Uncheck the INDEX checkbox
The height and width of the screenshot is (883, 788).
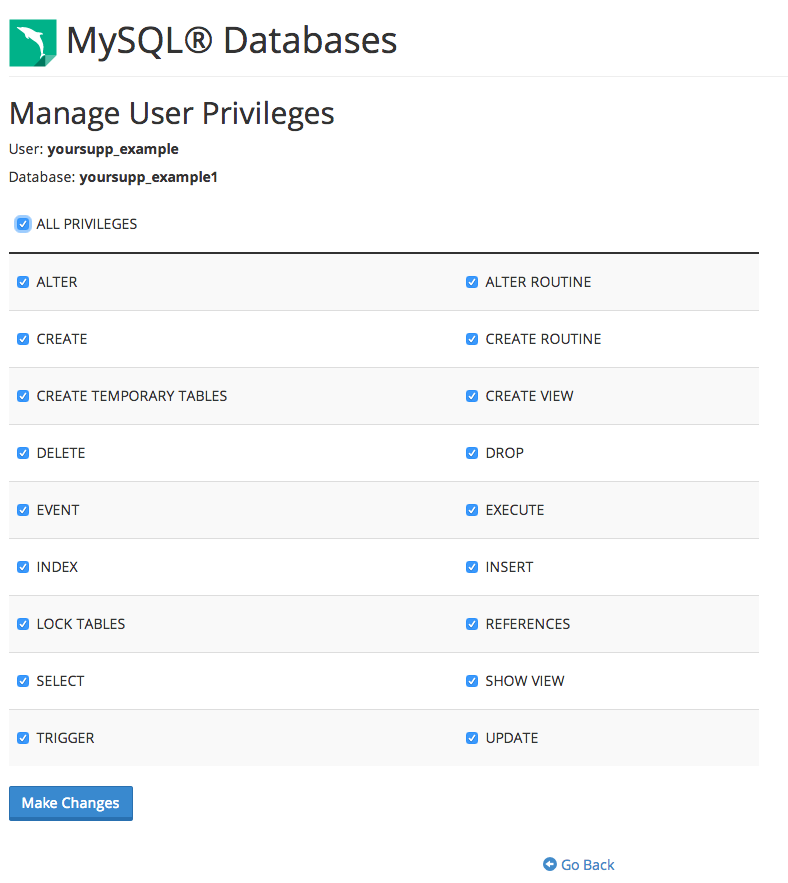pos(22,567)
